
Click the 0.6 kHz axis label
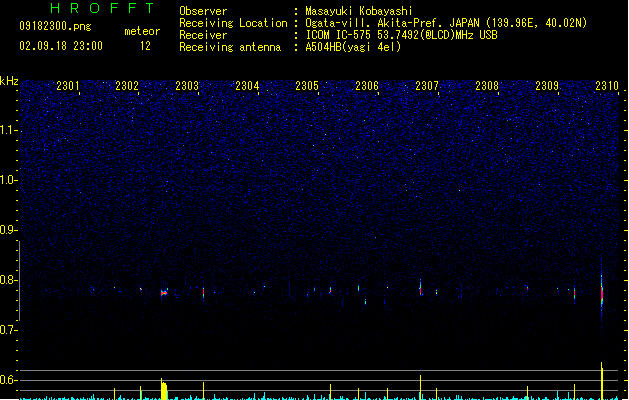(x=9, y=380)
